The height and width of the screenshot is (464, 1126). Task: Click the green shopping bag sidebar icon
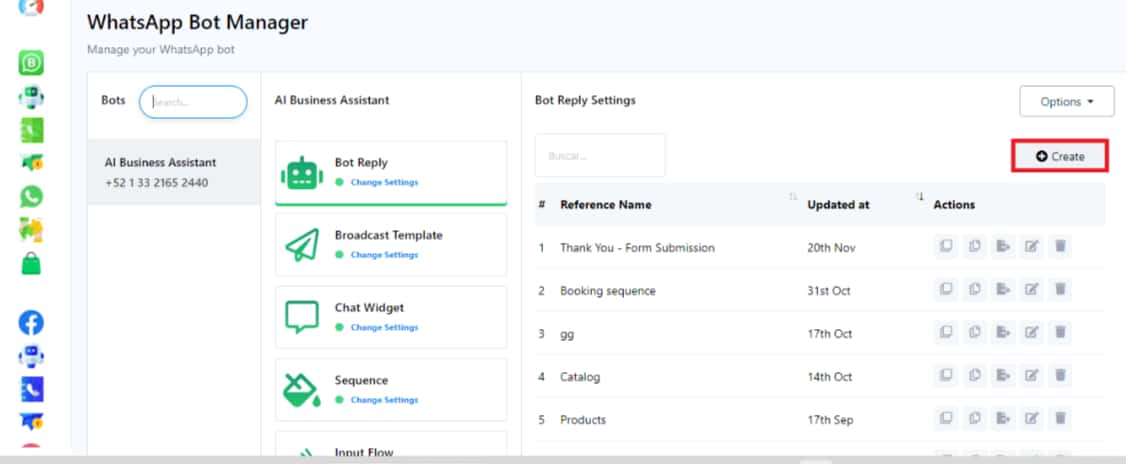[31, 264]
